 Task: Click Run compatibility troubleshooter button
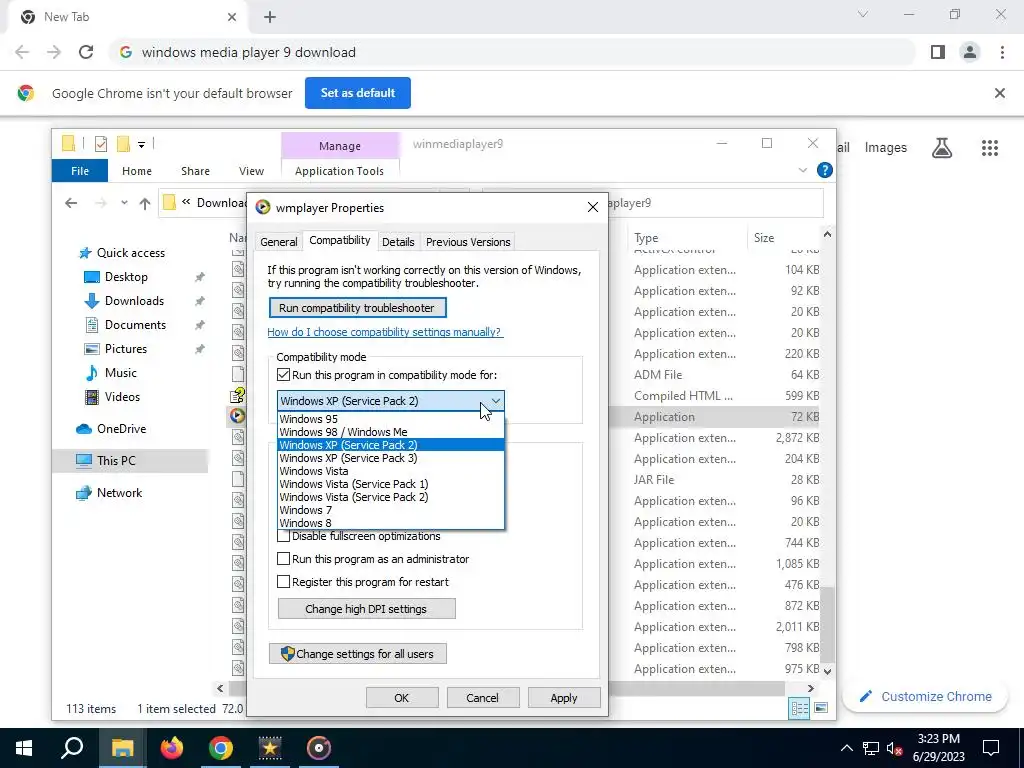pos(357,308)
